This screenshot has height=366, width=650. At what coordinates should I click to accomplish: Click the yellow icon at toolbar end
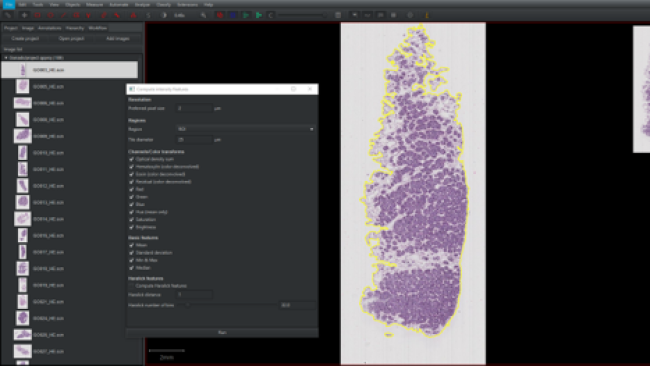[x=427, y=15]
